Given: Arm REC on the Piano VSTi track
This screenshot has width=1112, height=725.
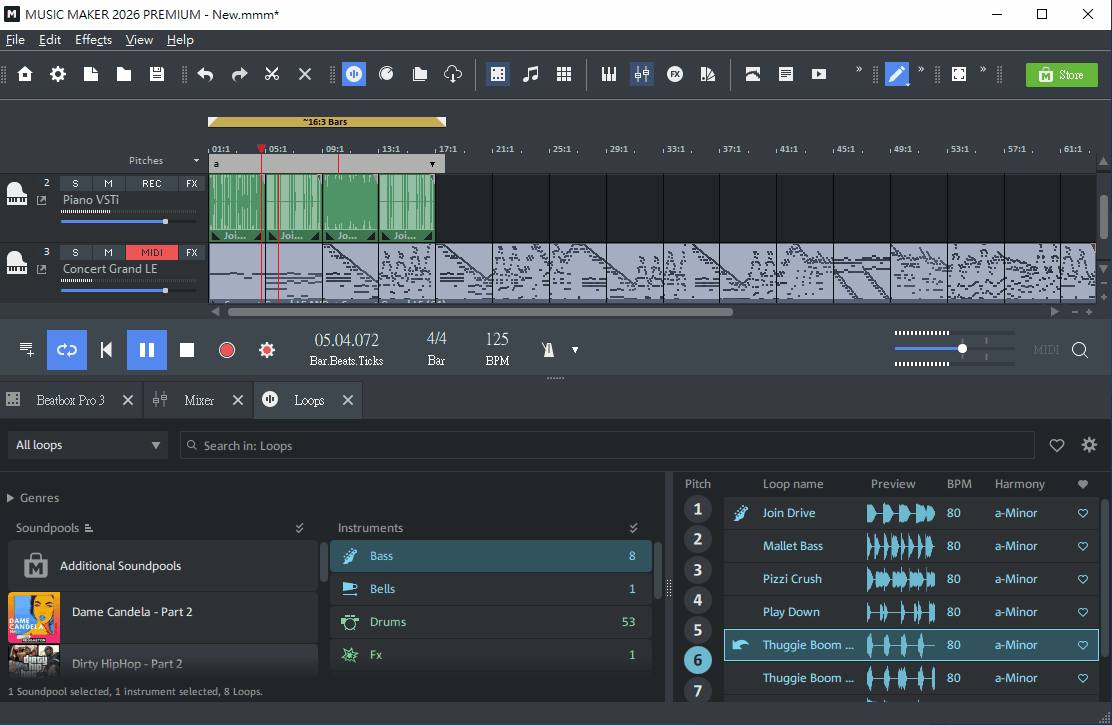Looking at the screenshot, I should click(152, 183).
